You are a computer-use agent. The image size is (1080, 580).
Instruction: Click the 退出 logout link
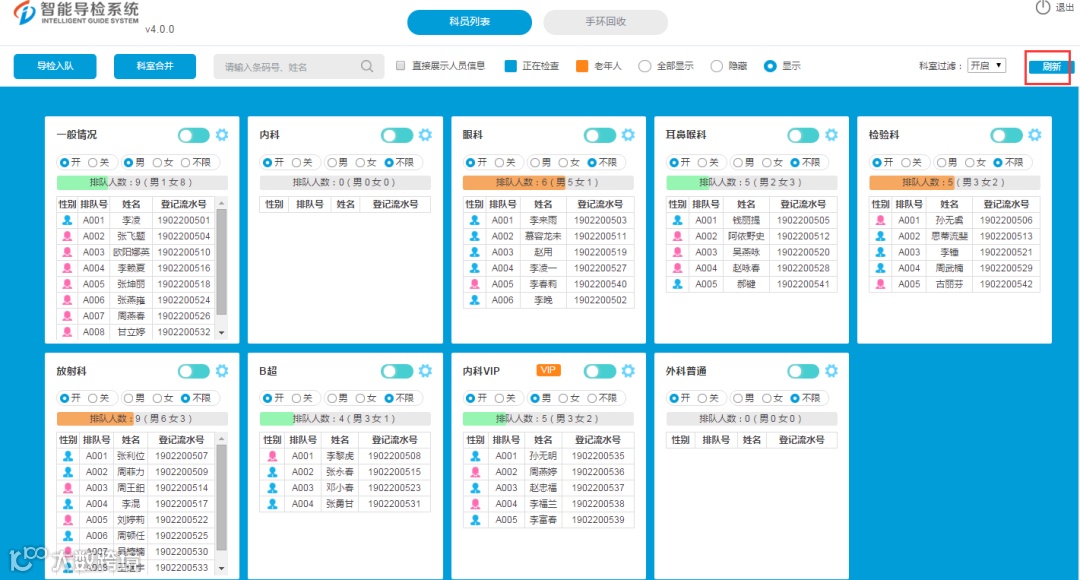point(1065,8)
